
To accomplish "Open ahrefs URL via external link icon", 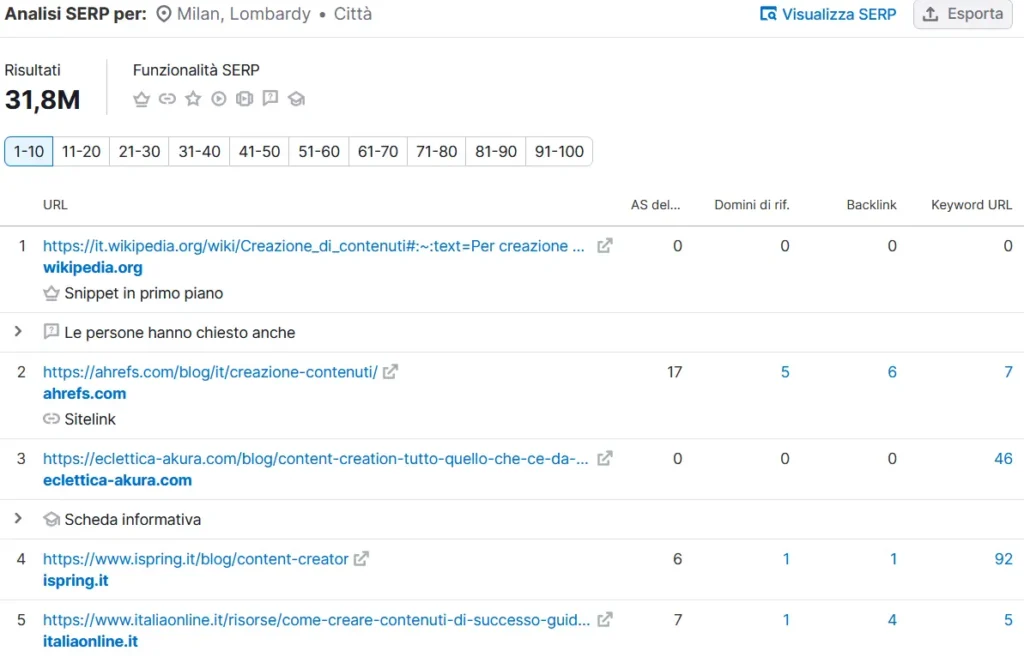I will point(391,372).
